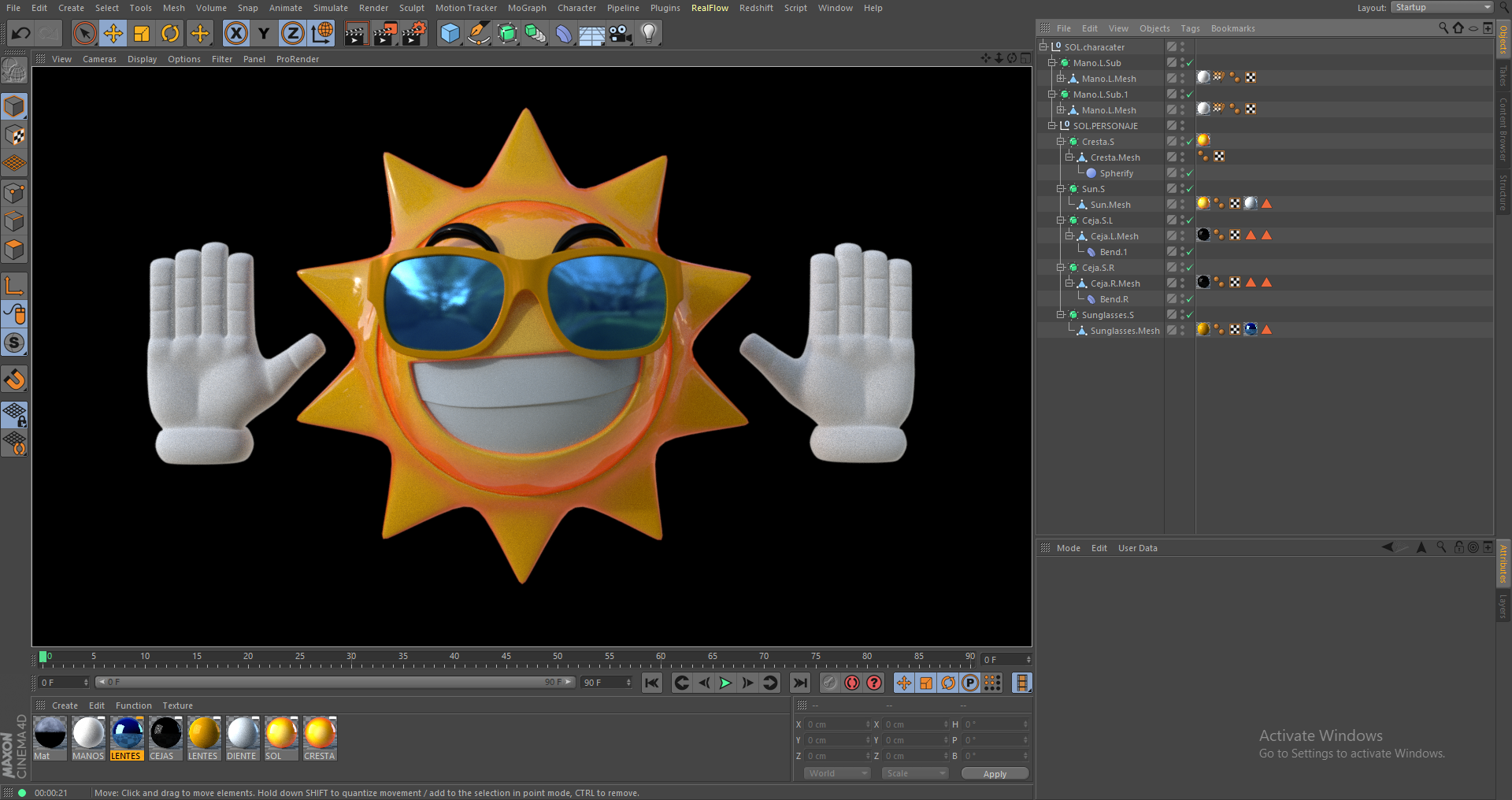Select the Scale tool
1512x800 pixels.
(142, 33)
